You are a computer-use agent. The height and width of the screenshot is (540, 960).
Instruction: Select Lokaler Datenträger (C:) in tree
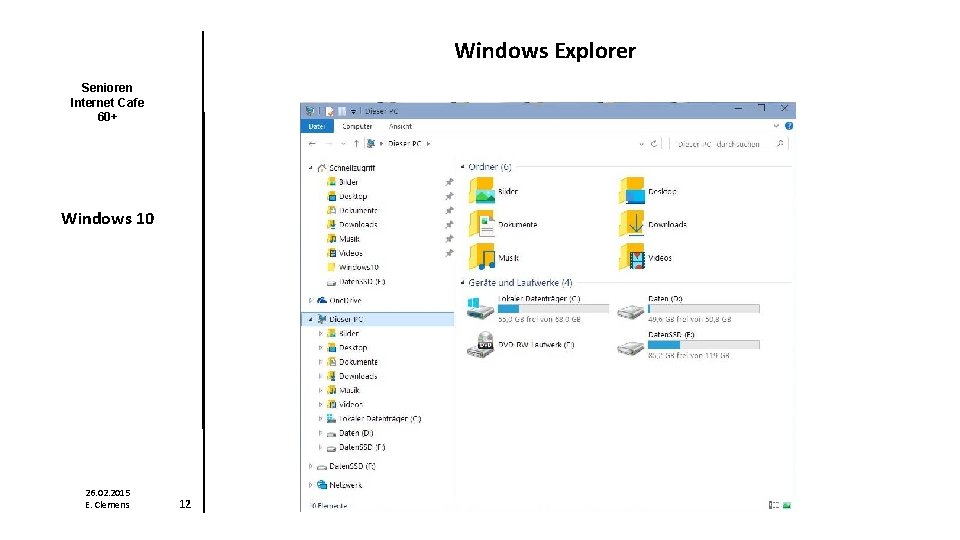click(x=380, y=419)
